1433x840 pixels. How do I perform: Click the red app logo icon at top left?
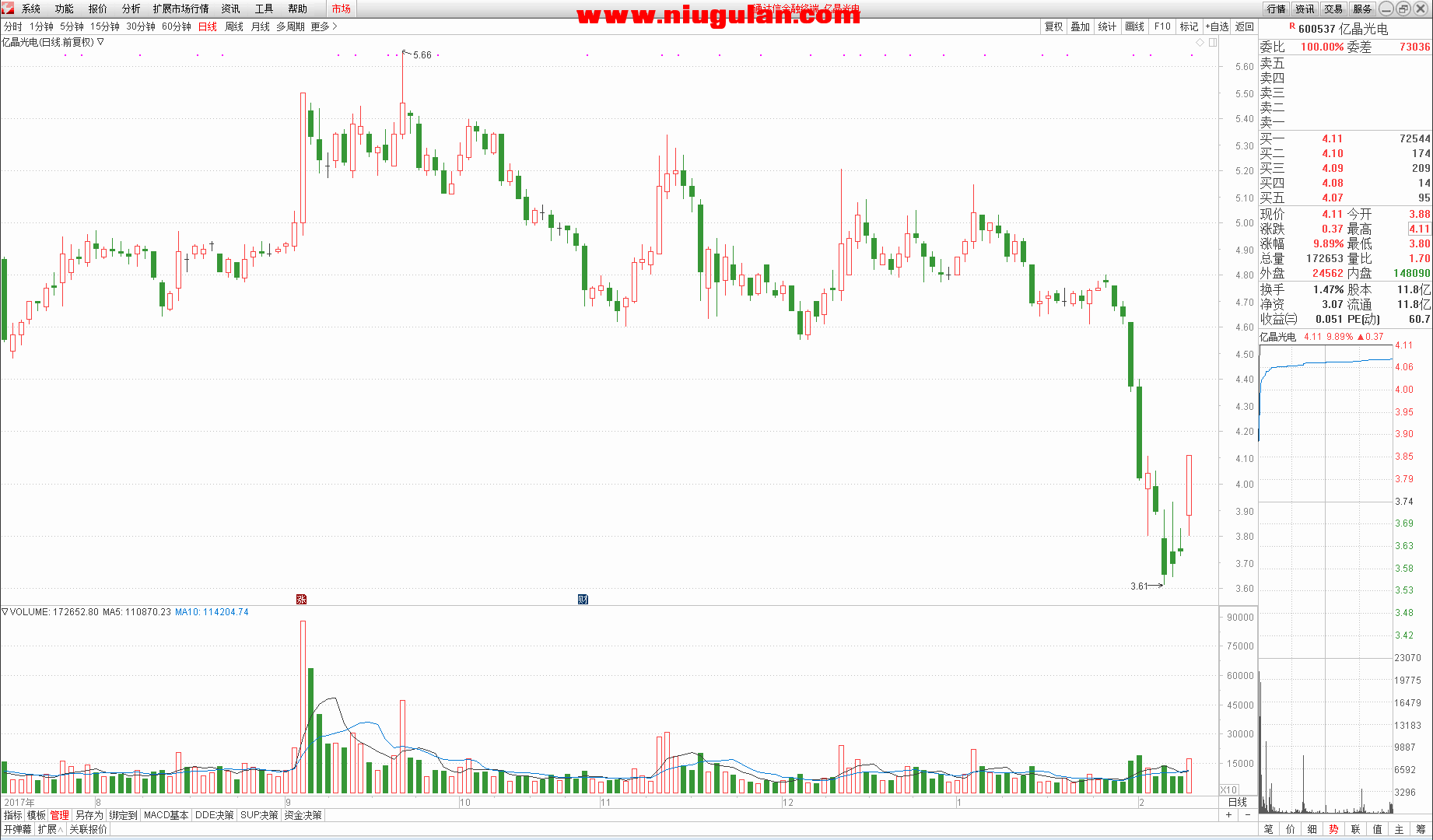click(8, 9)
